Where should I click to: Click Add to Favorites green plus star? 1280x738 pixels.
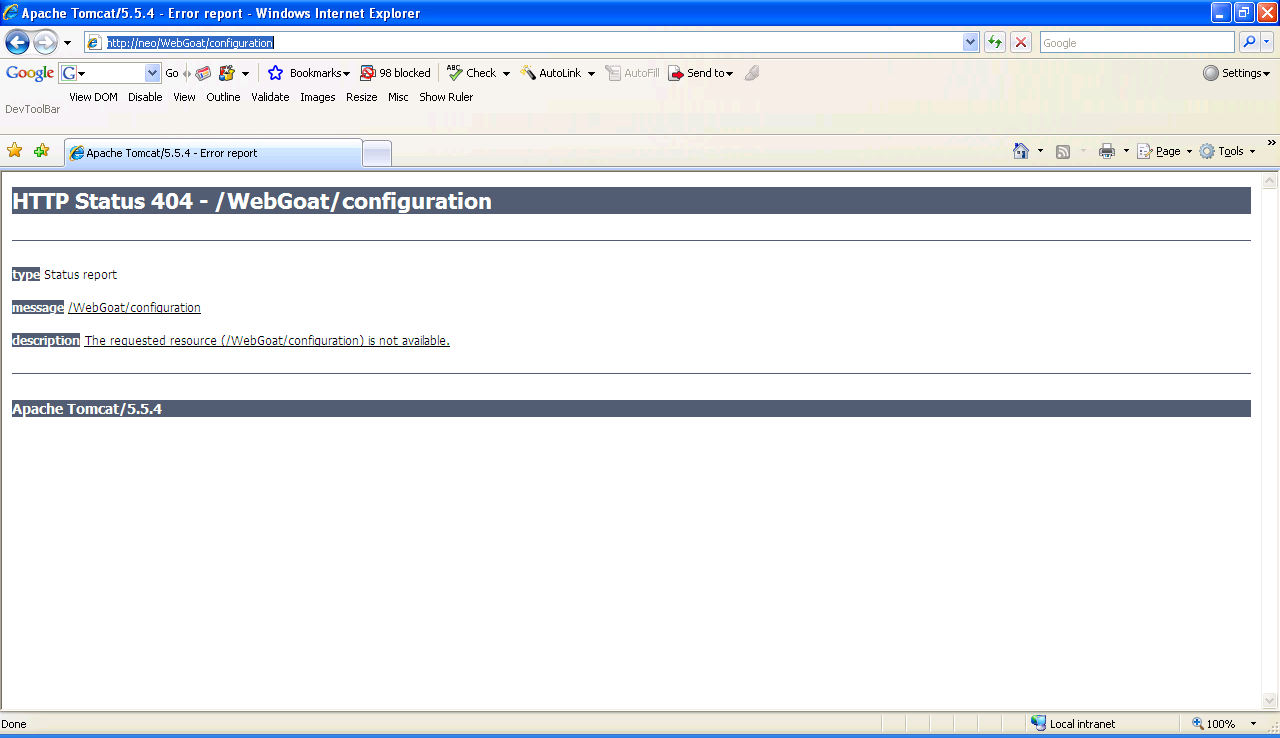coord(41,151)
